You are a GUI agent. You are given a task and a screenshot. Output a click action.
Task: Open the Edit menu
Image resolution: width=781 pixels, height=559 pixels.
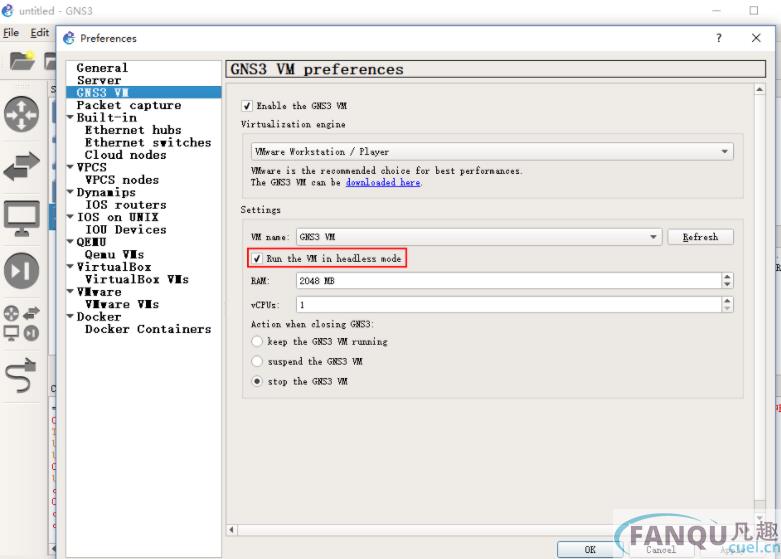[39, 33]
